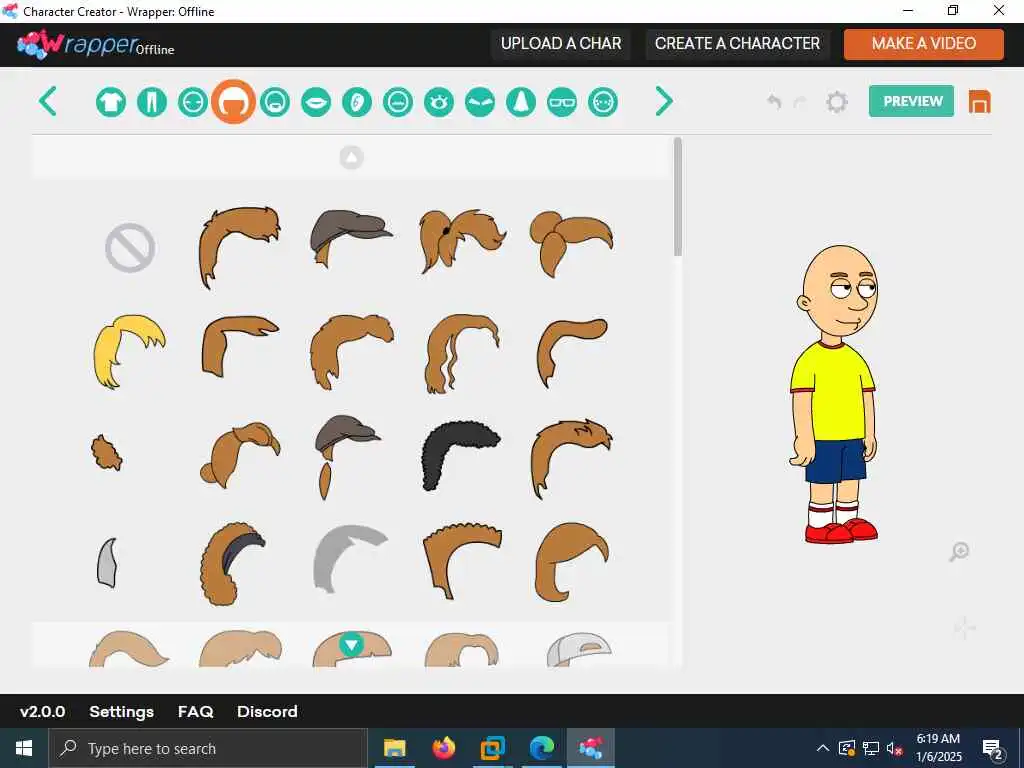This screenshot has width=1024, height=768.
Task: Pick the white backwards baseball cap
Action: (579, 650)
